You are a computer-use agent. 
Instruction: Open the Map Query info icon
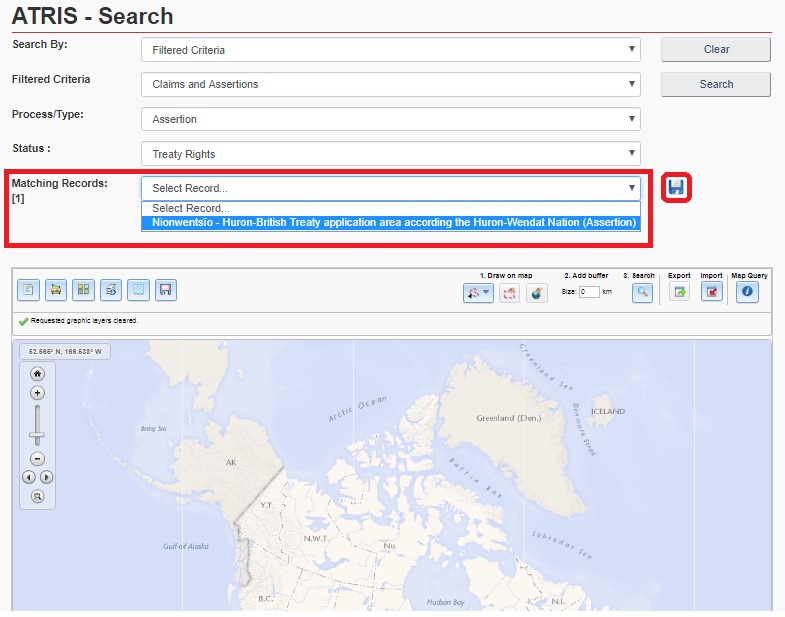pyautogui.click(x=748, y=292)
